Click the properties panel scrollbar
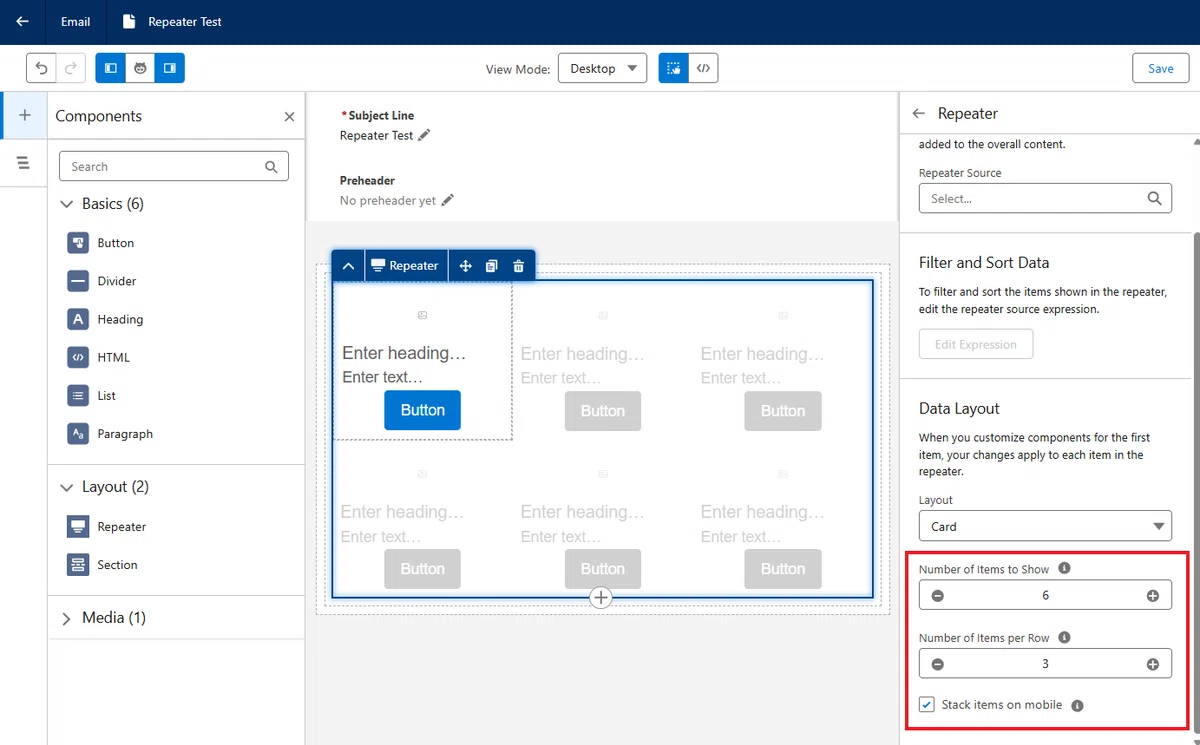 (x=1195, y=480)
